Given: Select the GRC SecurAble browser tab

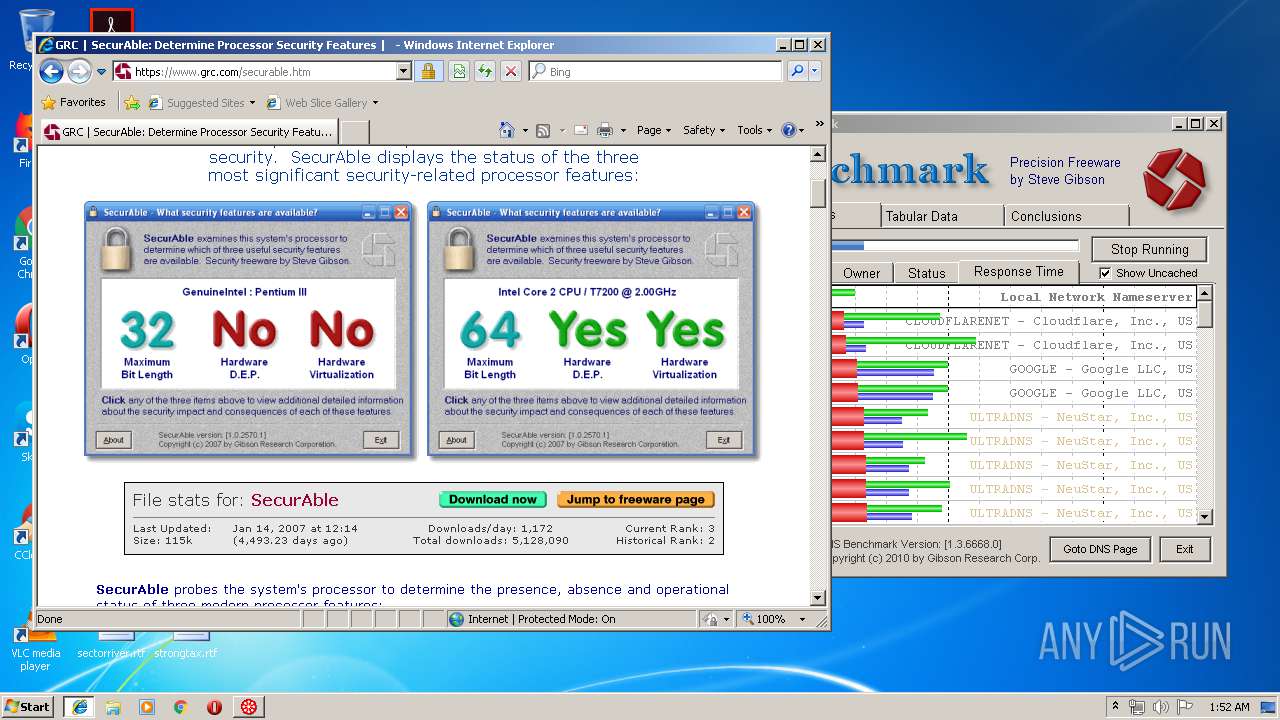Looking at the screenshot, I should coord(189,131).
